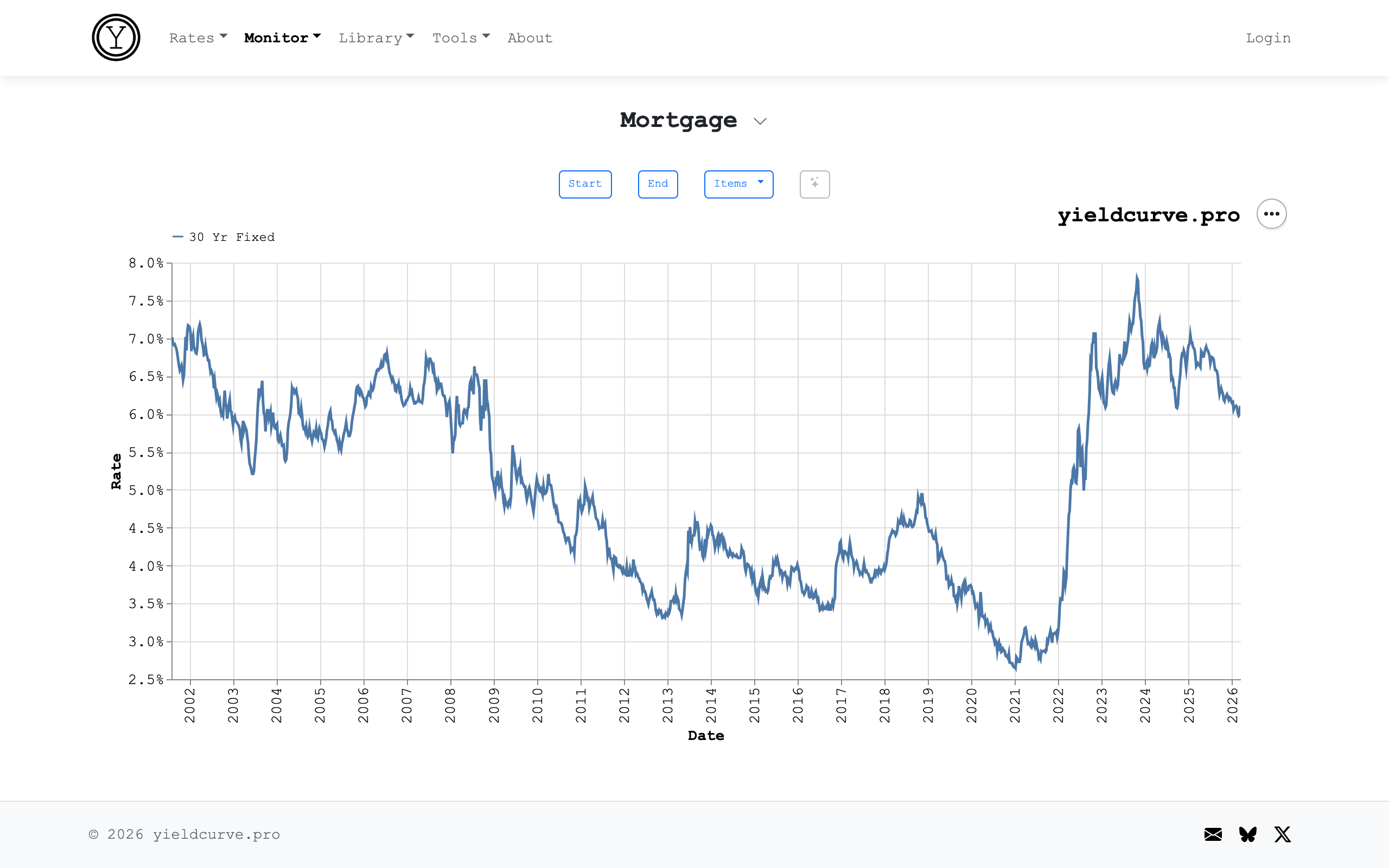This screenshot has width=1389, height=868.
Task: Click the blue 30 Yr Fixed legend swatch
Action: 178,237
